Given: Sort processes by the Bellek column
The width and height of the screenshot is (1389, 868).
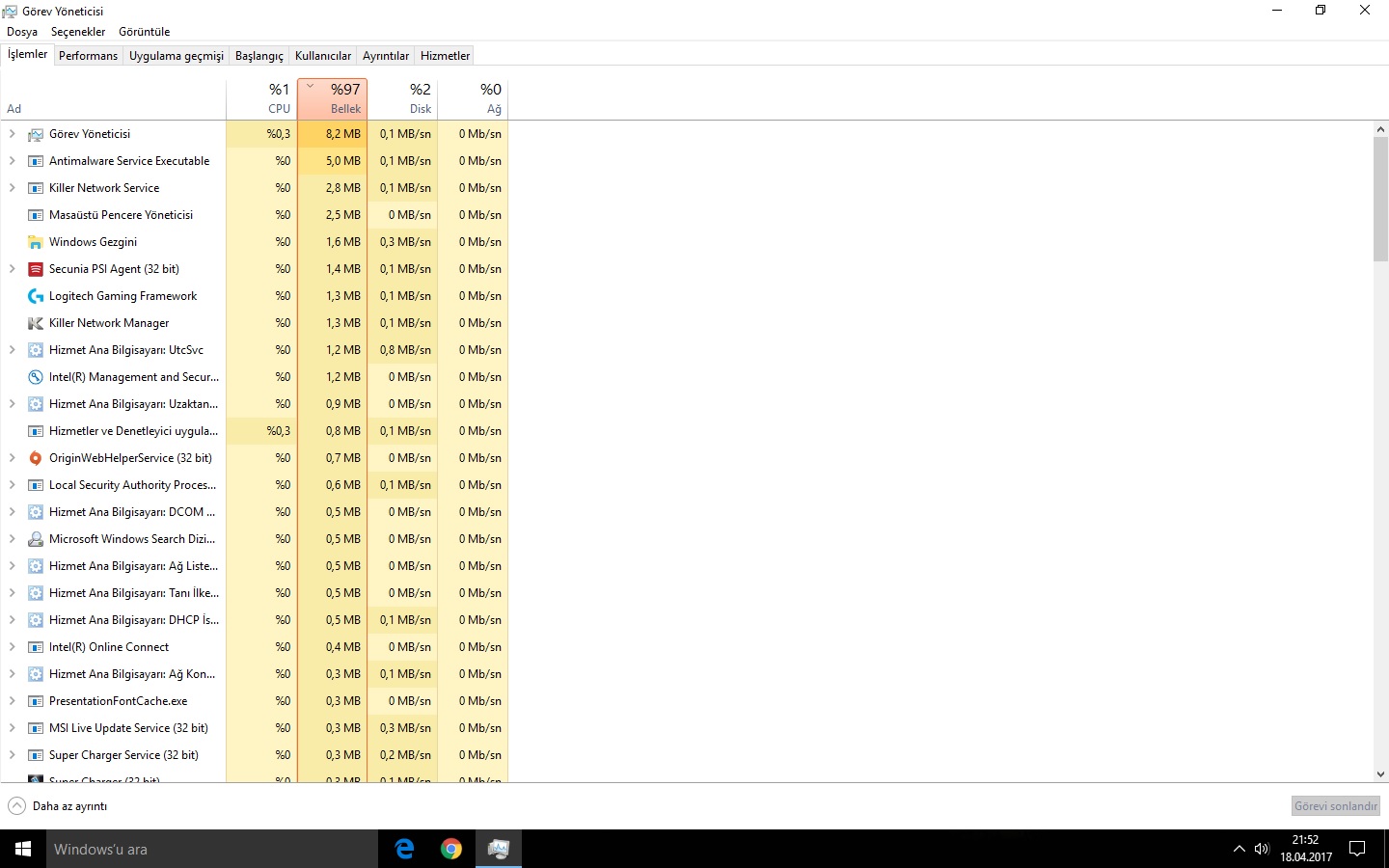Looking at the screenshot, I should tap(333, 99).
